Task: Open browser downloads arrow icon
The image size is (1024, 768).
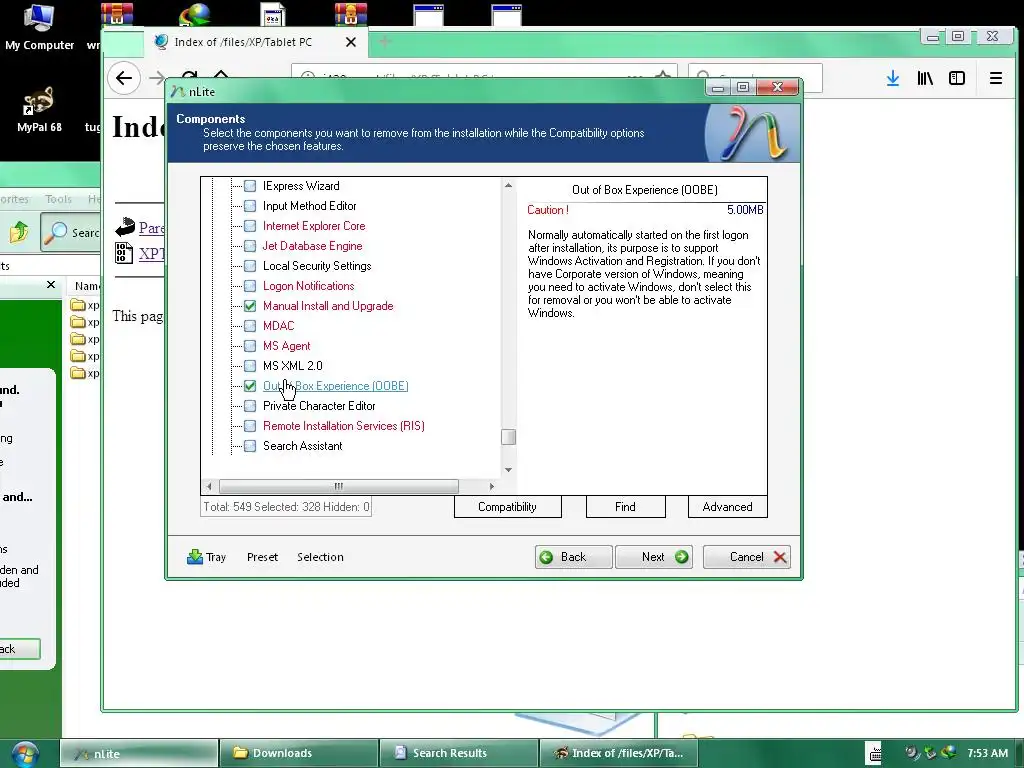Action: coord(893,78)
